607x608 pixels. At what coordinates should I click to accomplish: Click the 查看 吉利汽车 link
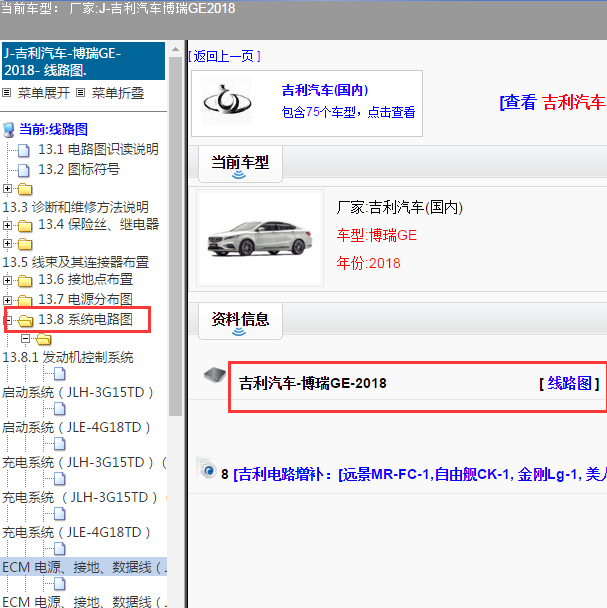pyautogui.click(x=553, y=102)
